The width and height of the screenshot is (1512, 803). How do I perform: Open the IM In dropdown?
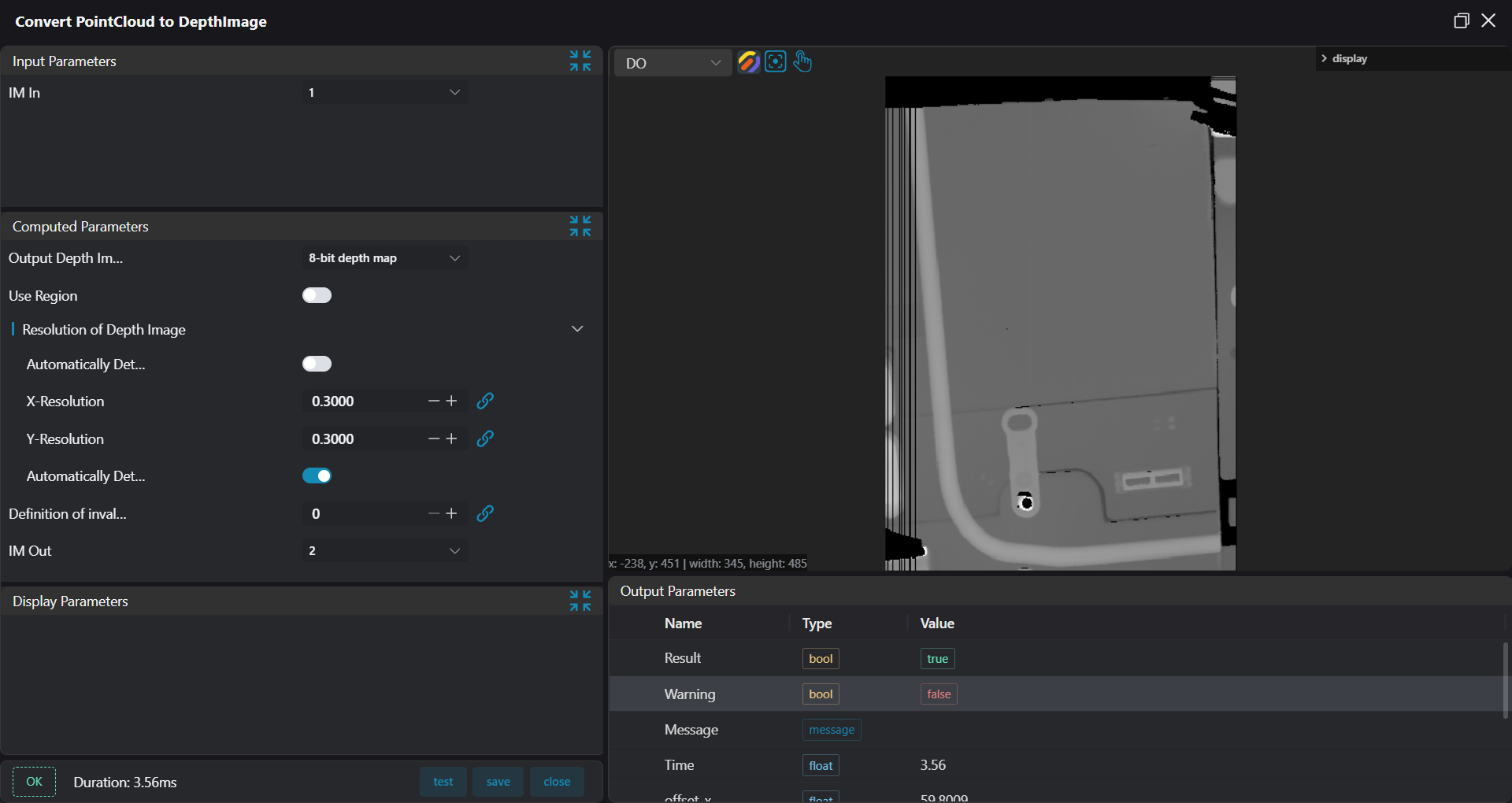pos(384,92)
